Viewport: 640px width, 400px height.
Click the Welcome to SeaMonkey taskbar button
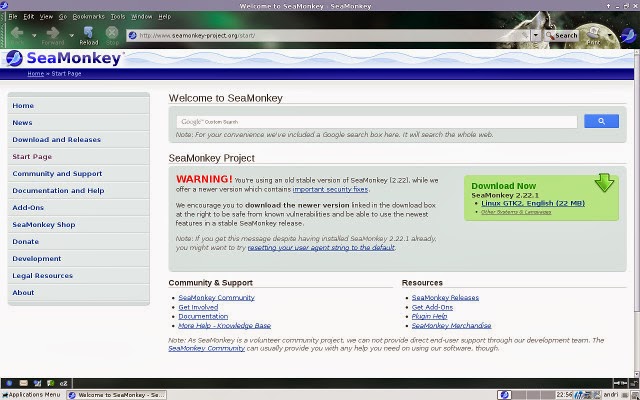tap(117, 395)
